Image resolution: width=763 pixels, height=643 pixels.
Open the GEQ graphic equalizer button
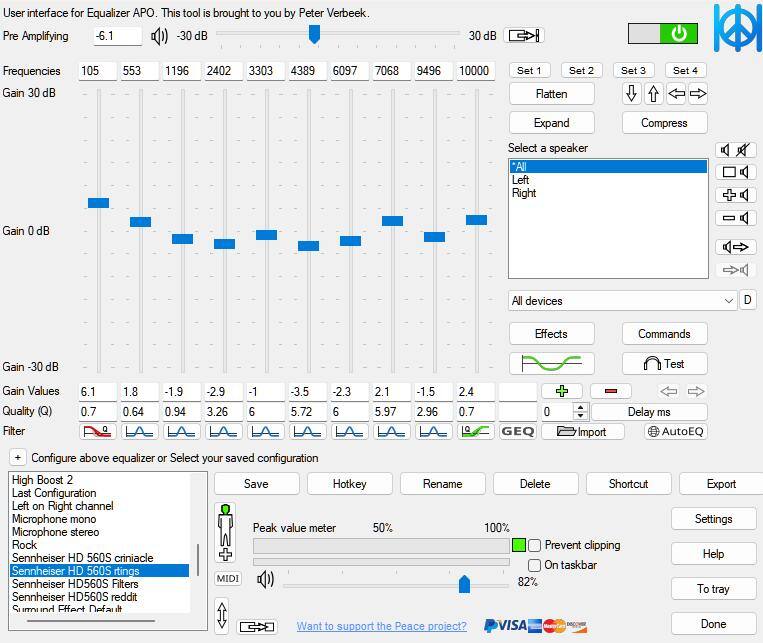click(x=517, y=432)
